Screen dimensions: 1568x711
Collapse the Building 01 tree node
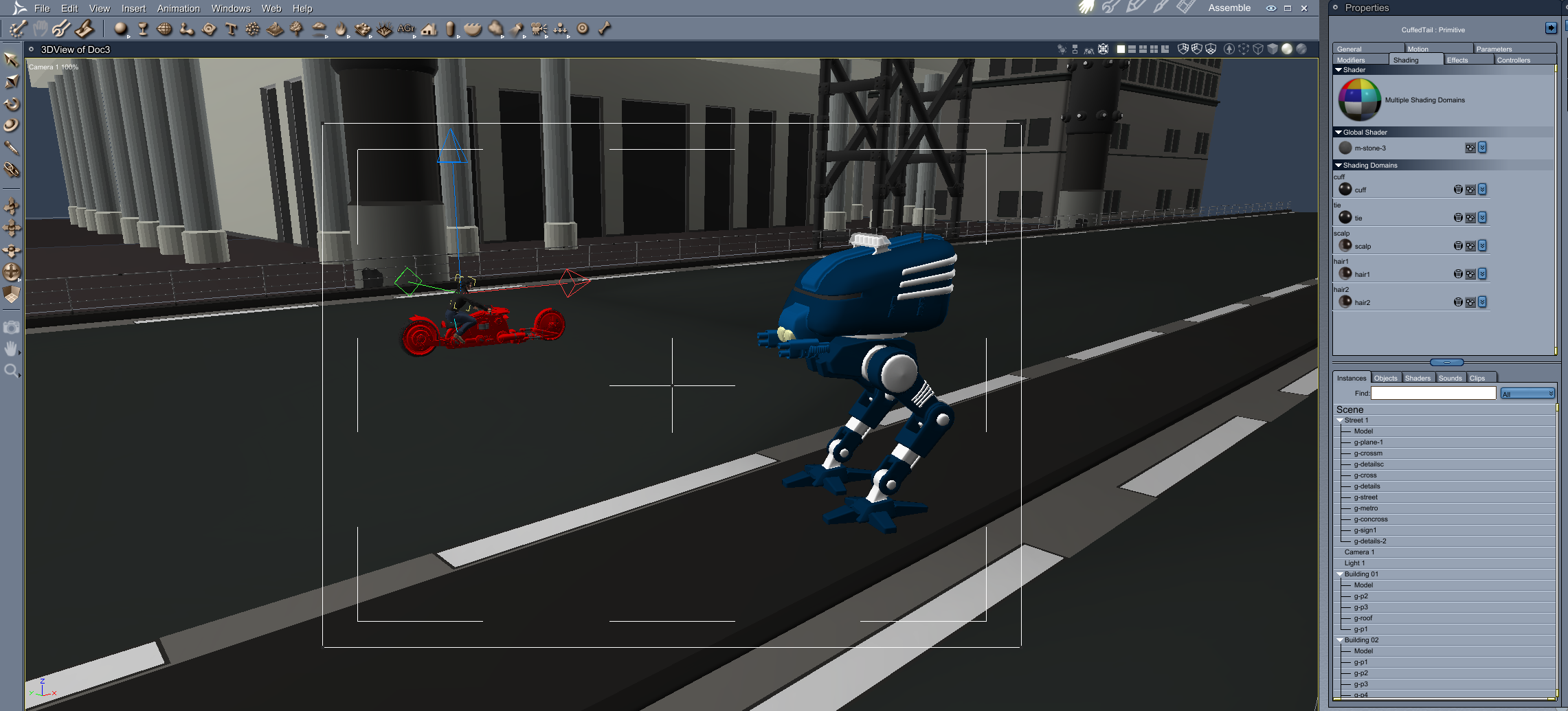1340,574
